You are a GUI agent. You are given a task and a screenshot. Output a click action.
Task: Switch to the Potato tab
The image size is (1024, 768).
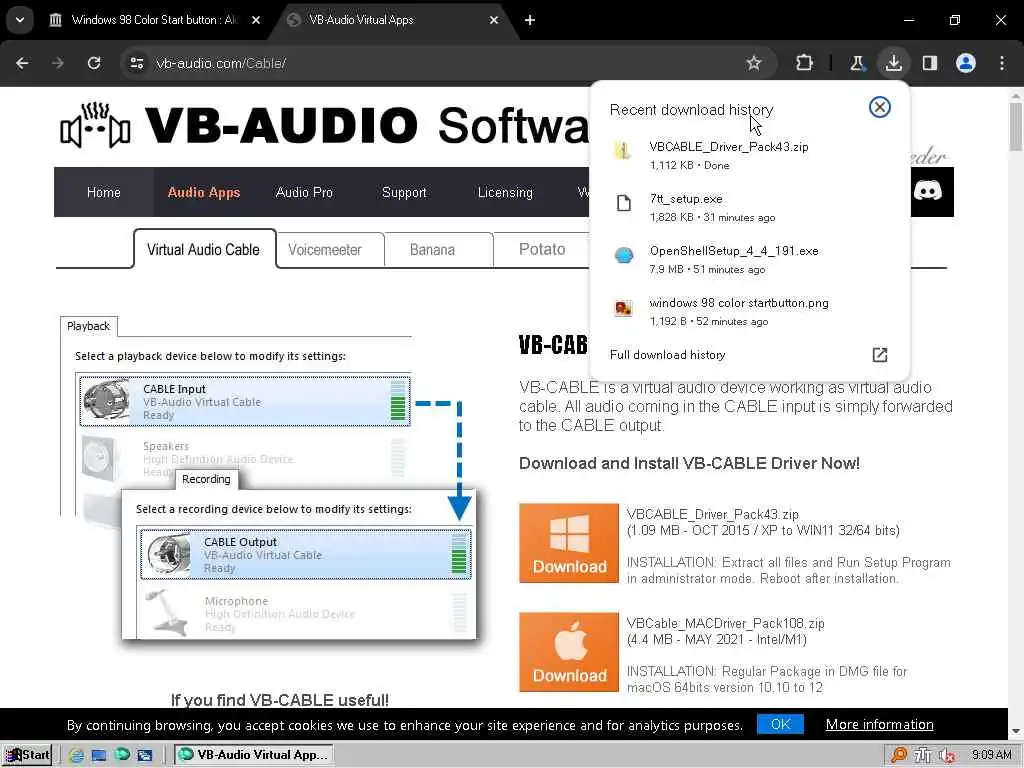[x=542, y=249]
